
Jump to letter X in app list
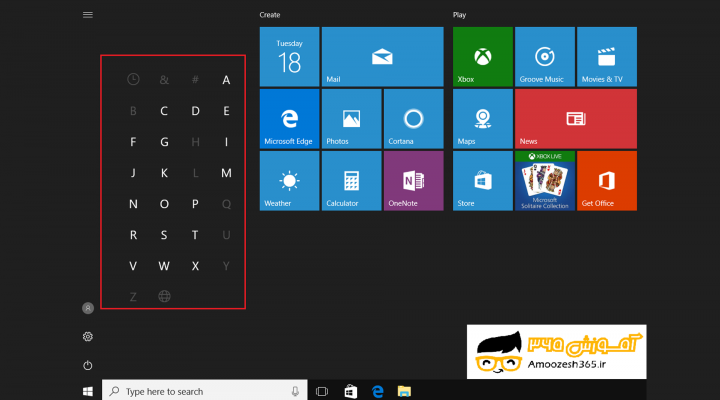coord(195,266)
